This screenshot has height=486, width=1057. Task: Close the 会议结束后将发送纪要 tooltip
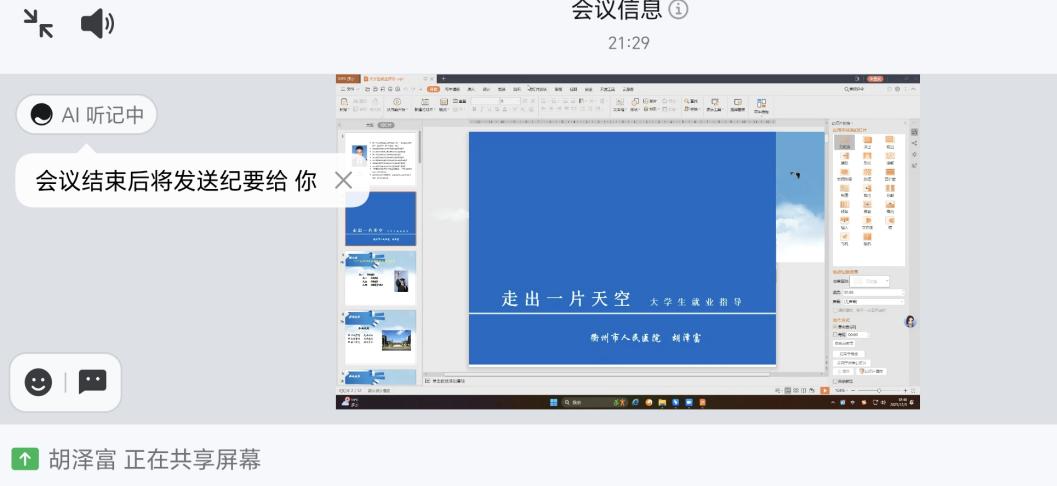(x=343, y=180)
